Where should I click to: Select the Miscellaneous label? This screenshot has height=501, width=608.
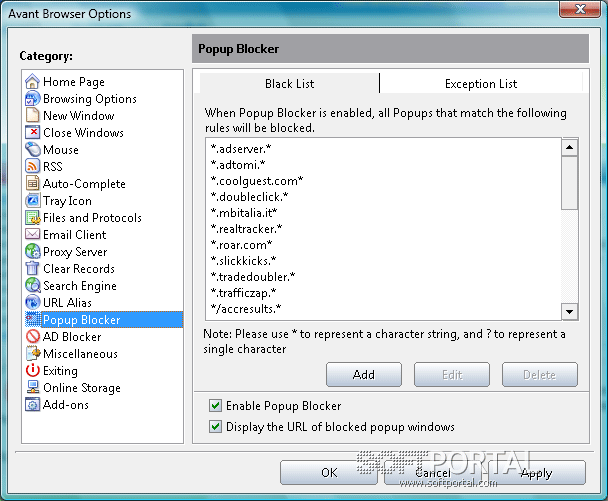tap(80, 354)
